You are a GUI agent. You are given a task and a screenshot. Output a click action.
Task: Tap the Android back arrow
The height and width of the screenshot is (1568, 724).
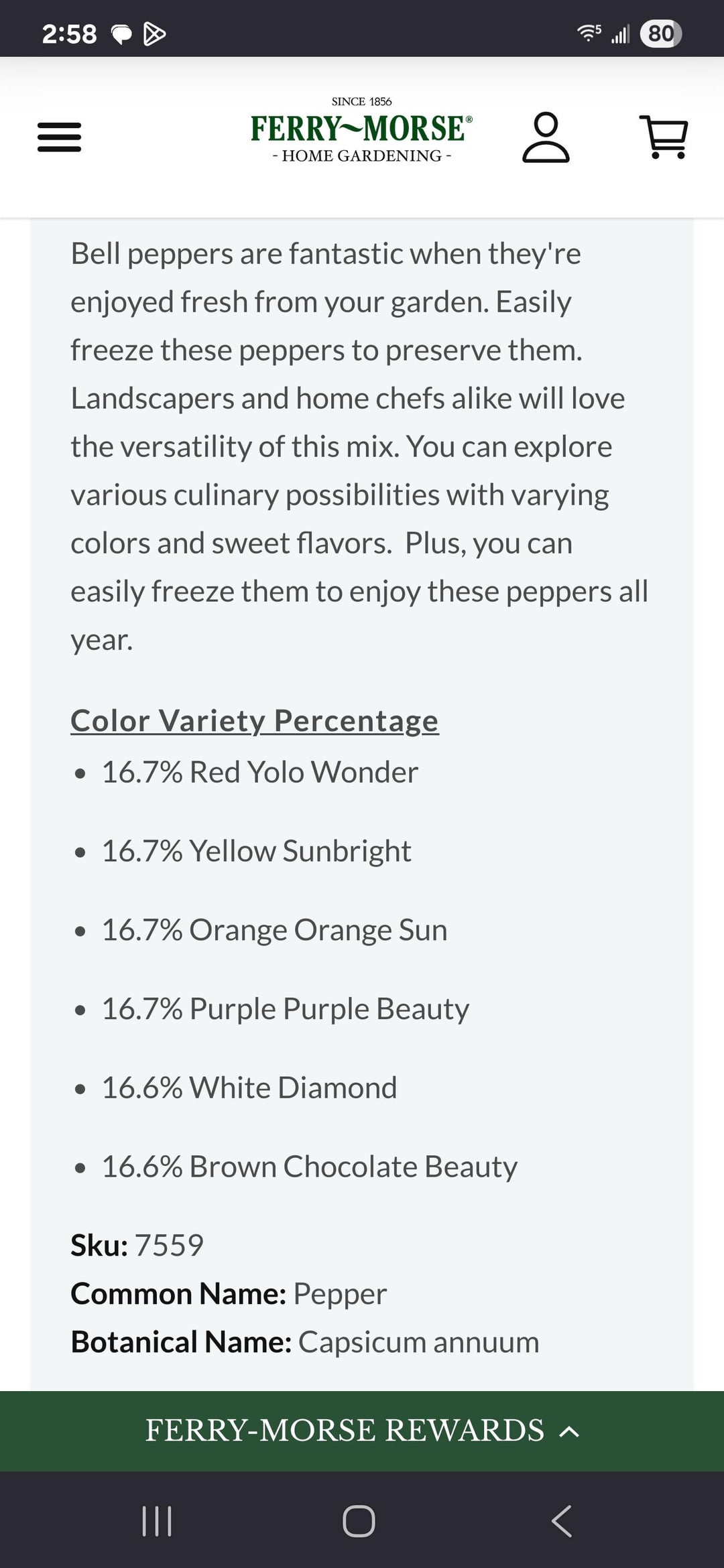pos(562,1520)
